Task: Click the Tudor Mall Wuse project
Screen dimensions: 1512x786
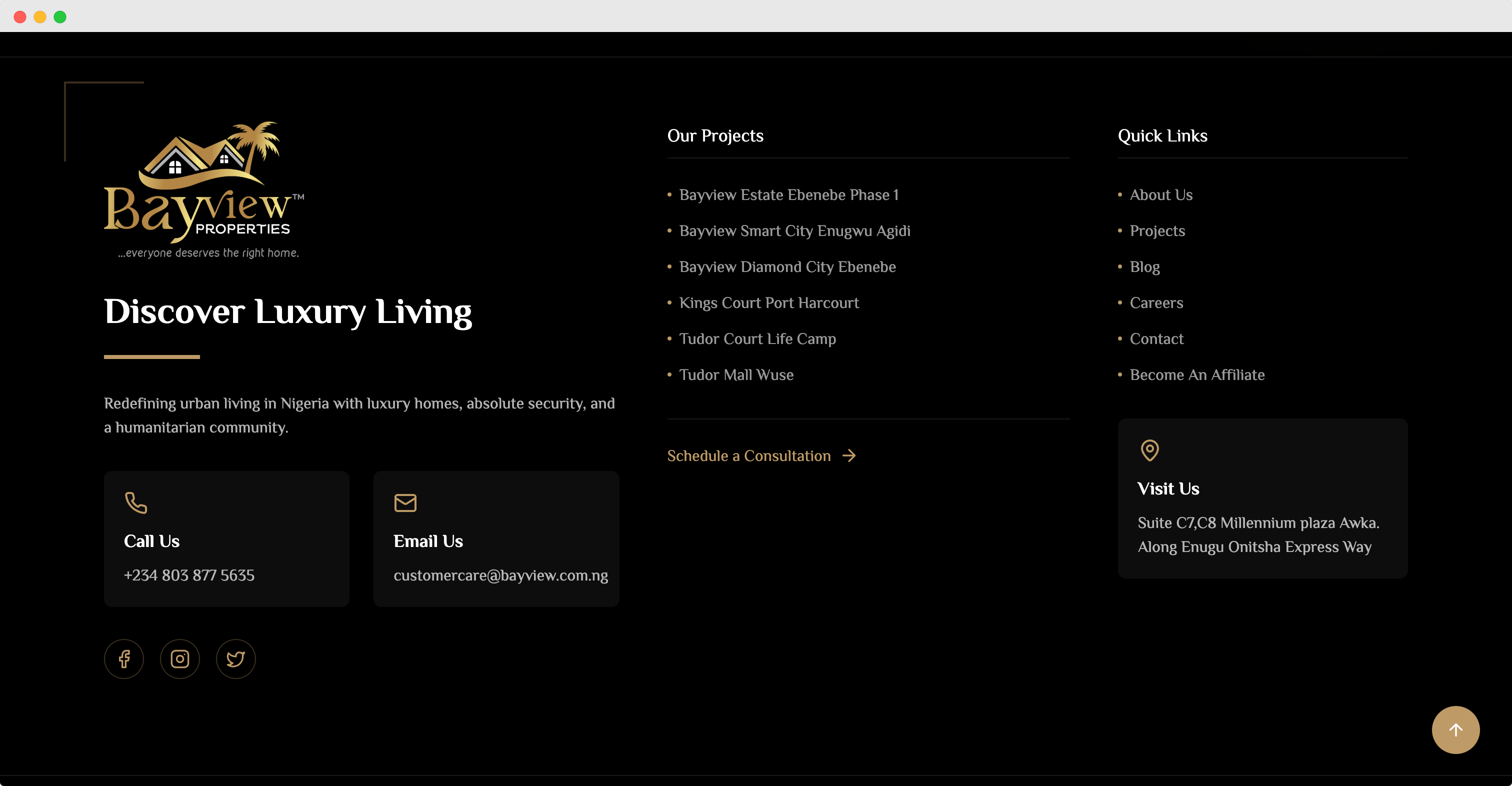Action: [736, 375]
